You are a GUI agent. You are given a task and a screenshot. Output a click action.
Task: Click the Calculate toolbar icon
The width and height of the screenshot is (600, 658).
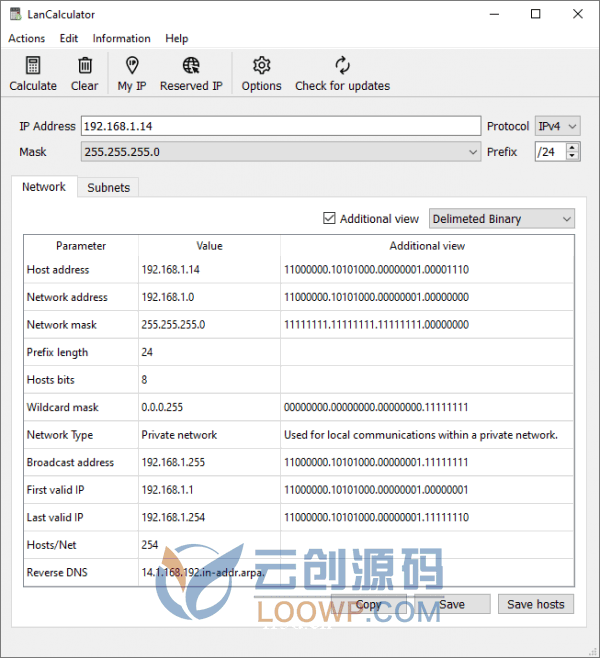coord(33,65)
